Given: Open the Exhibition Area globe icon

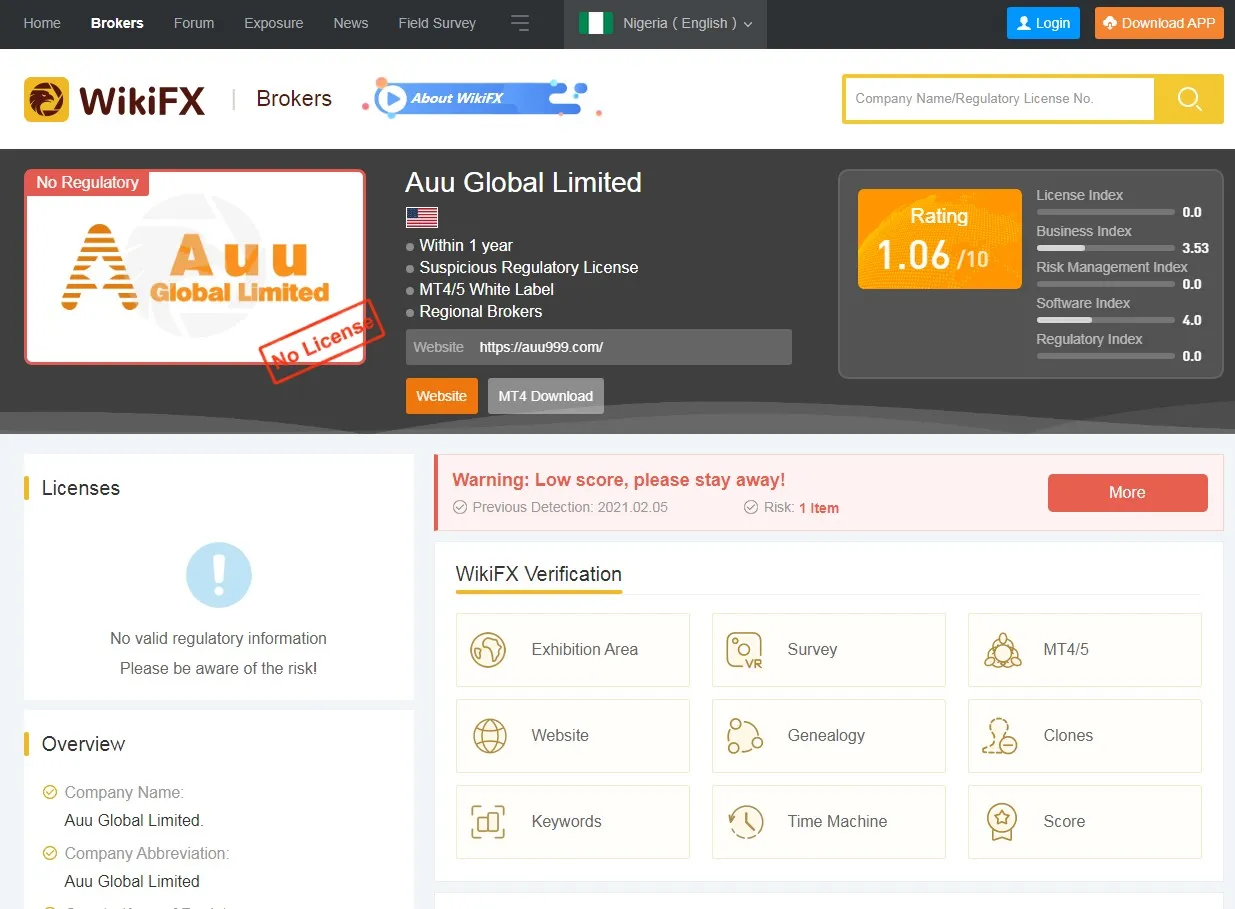Looking at the screenshot, I should [488, 650].
